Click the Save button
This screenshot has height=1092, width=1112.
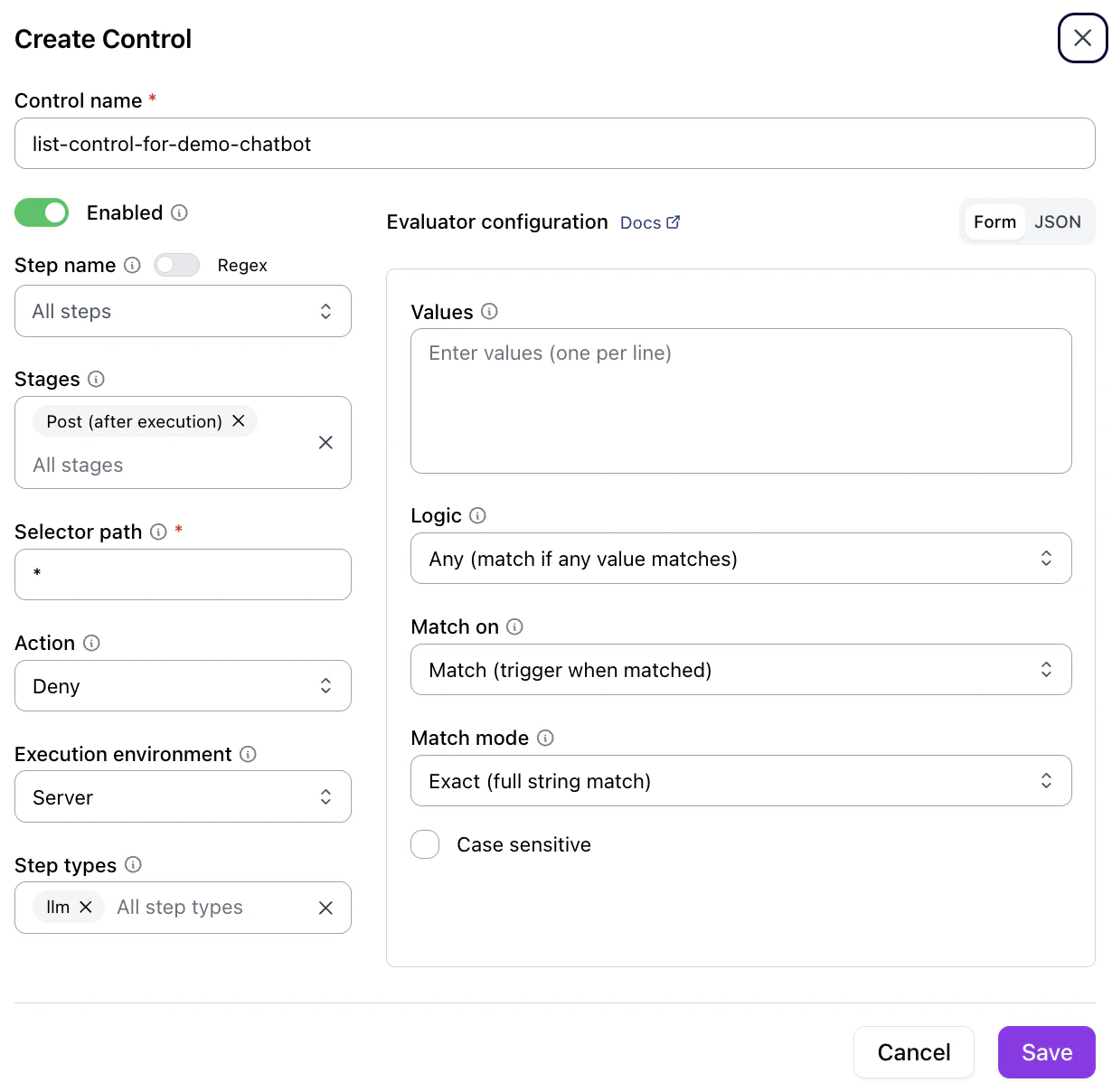1046,1051
